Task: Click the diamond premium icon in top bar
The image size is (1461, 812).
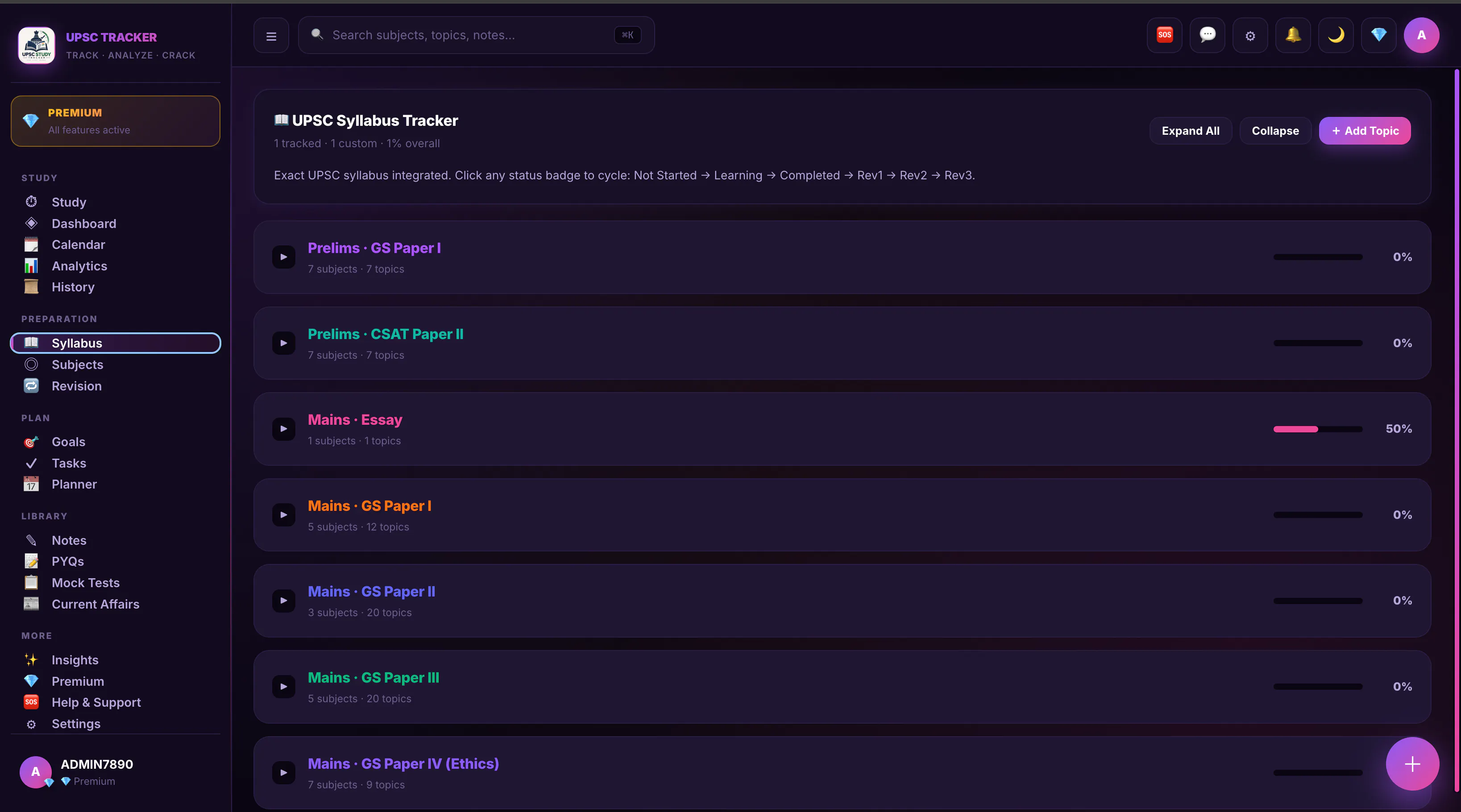Action: click(x=1379, y=35)
